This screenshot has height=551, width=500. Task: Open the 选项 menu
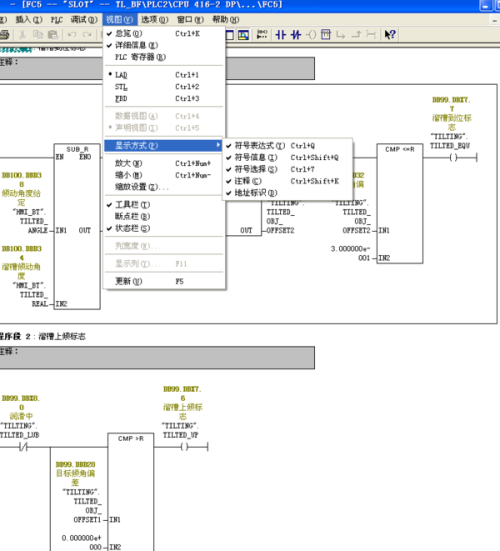coord(155,19)
